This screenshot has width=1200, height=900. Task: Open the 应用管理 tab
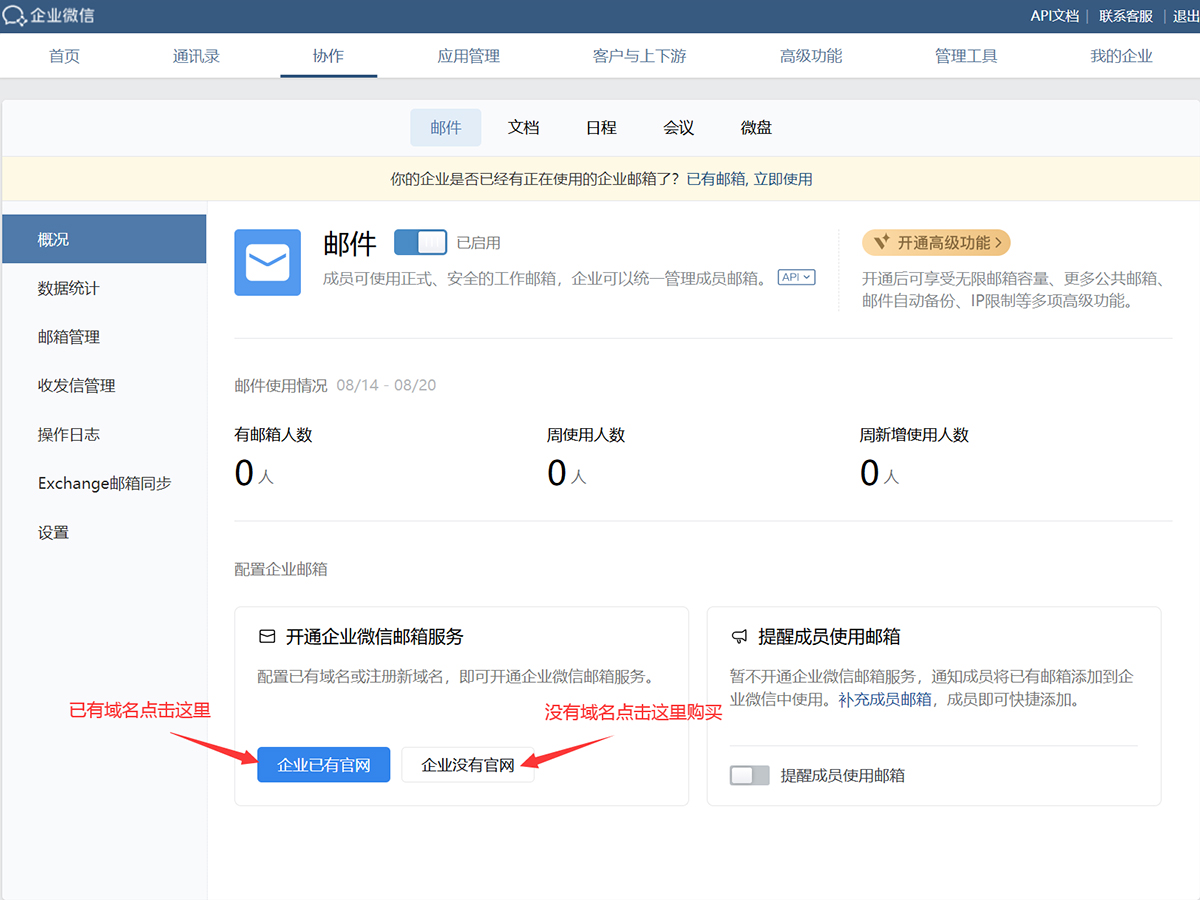[468, 56]
